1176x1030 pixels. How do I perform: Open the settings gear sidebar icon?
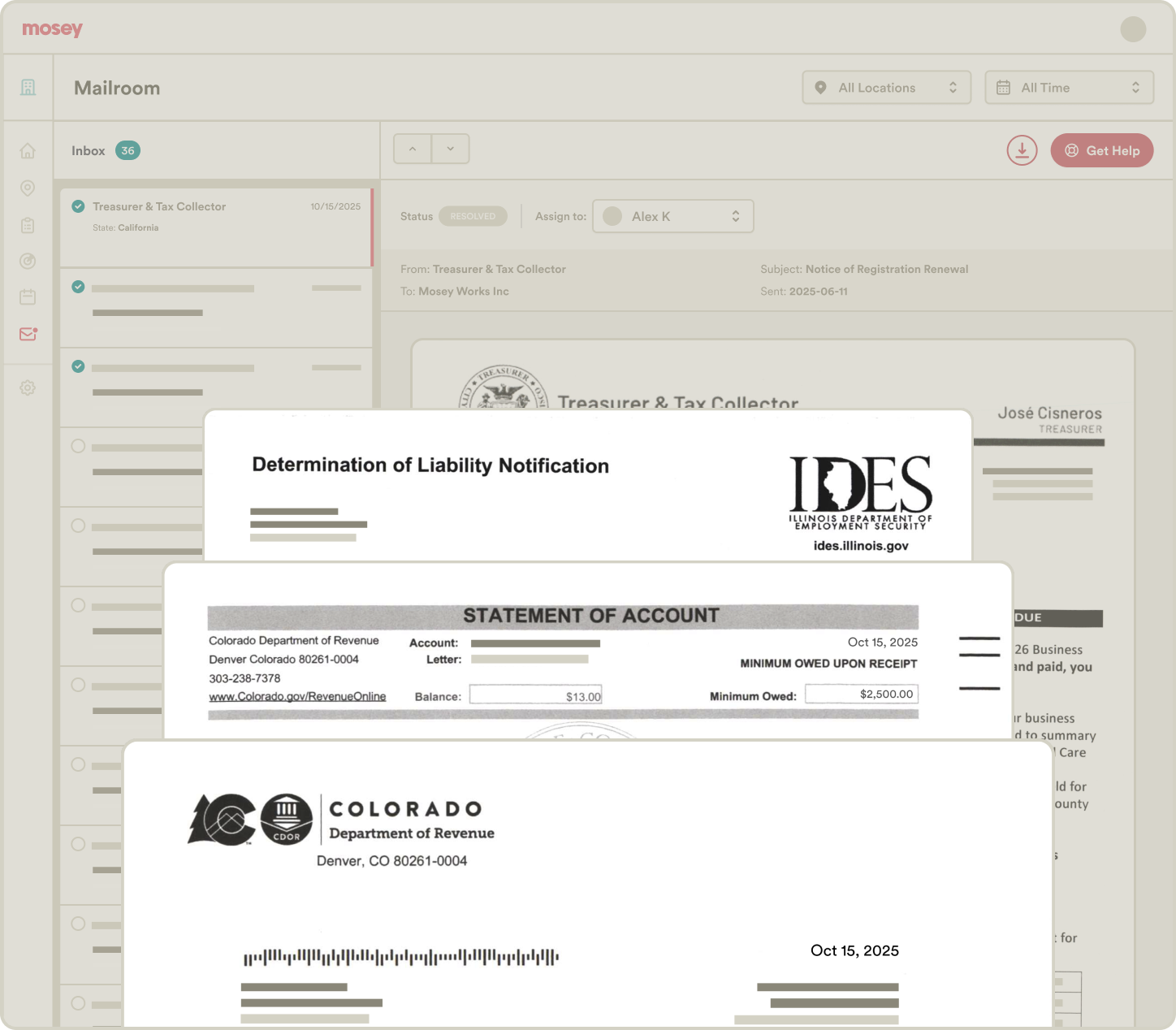coord(28,388)
